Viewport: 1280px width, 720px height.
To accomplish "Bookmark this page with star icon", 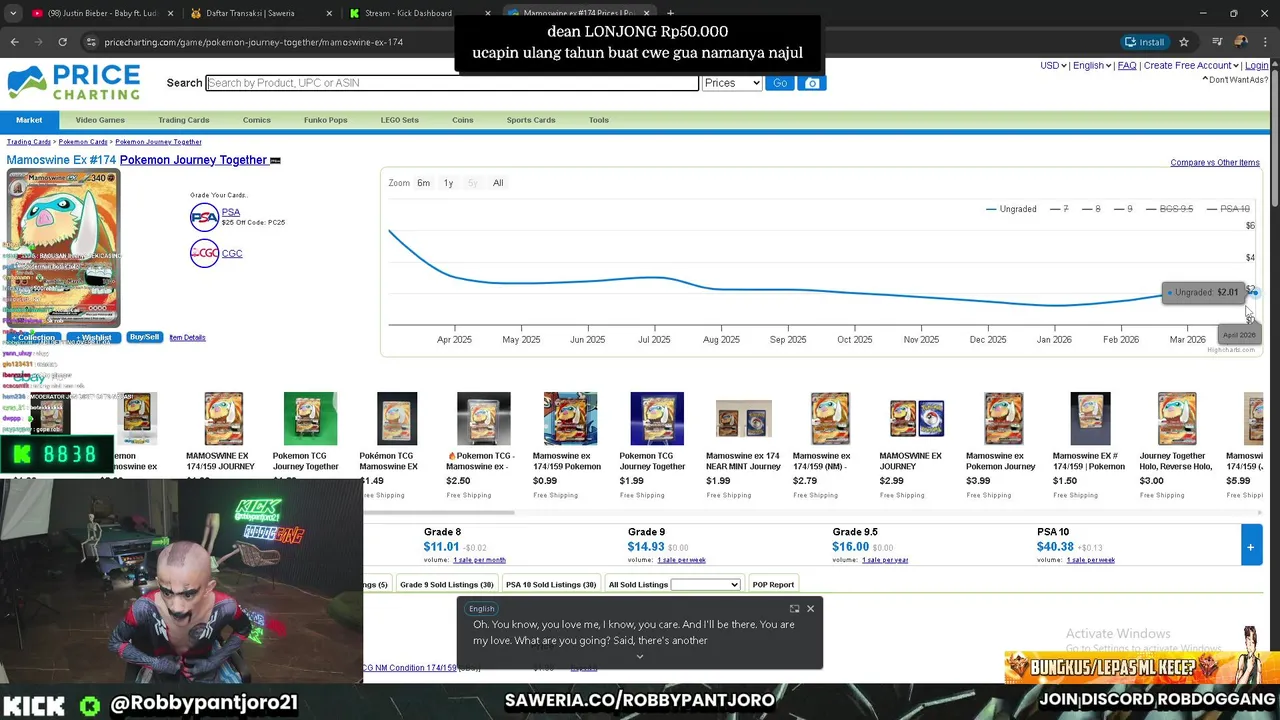I will tap(1184, 42).
